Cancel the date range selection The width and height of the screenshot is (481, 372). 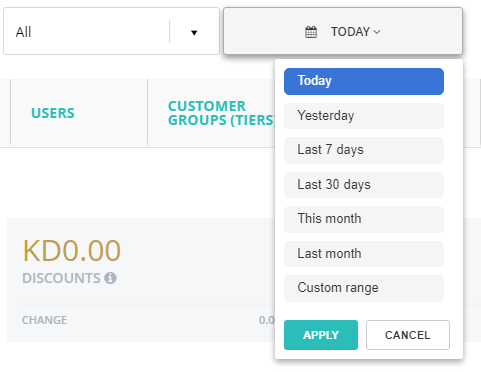click(x=408, y=335)
